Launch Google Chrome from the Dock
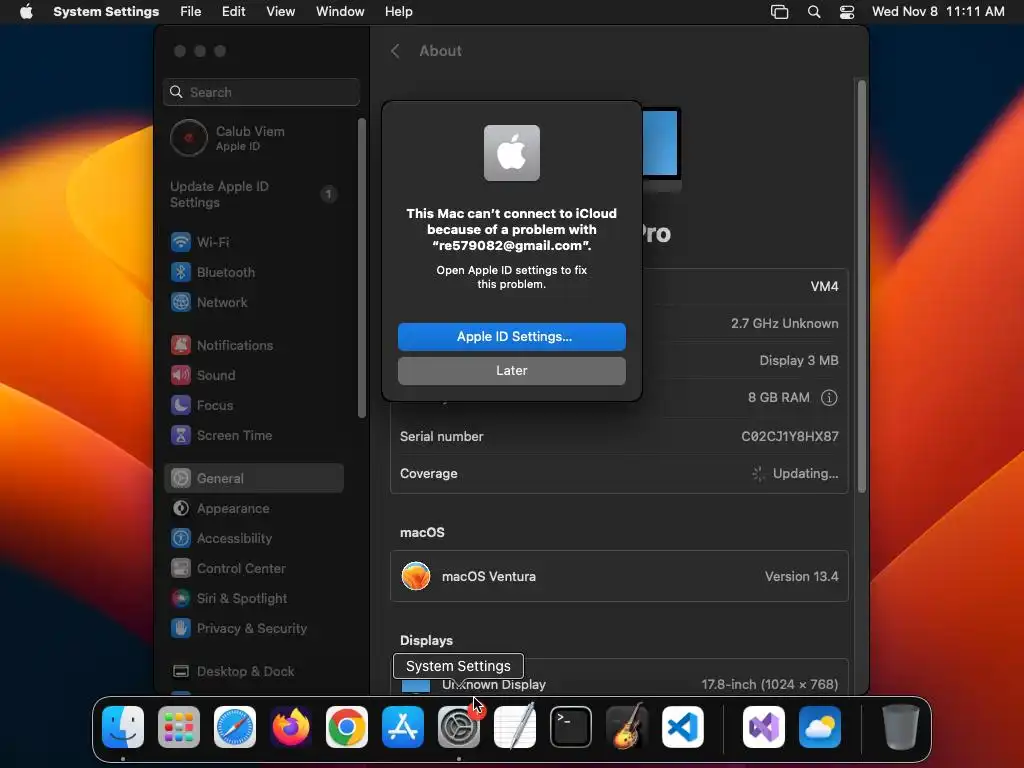 [347, 727]
